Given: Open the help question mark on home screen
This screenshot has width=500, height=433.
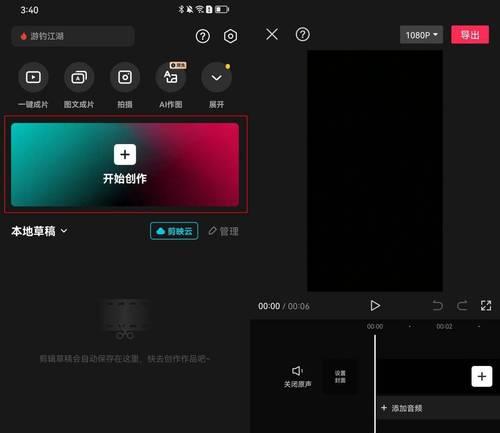Looking at the screenshot, I should point(203,36).
